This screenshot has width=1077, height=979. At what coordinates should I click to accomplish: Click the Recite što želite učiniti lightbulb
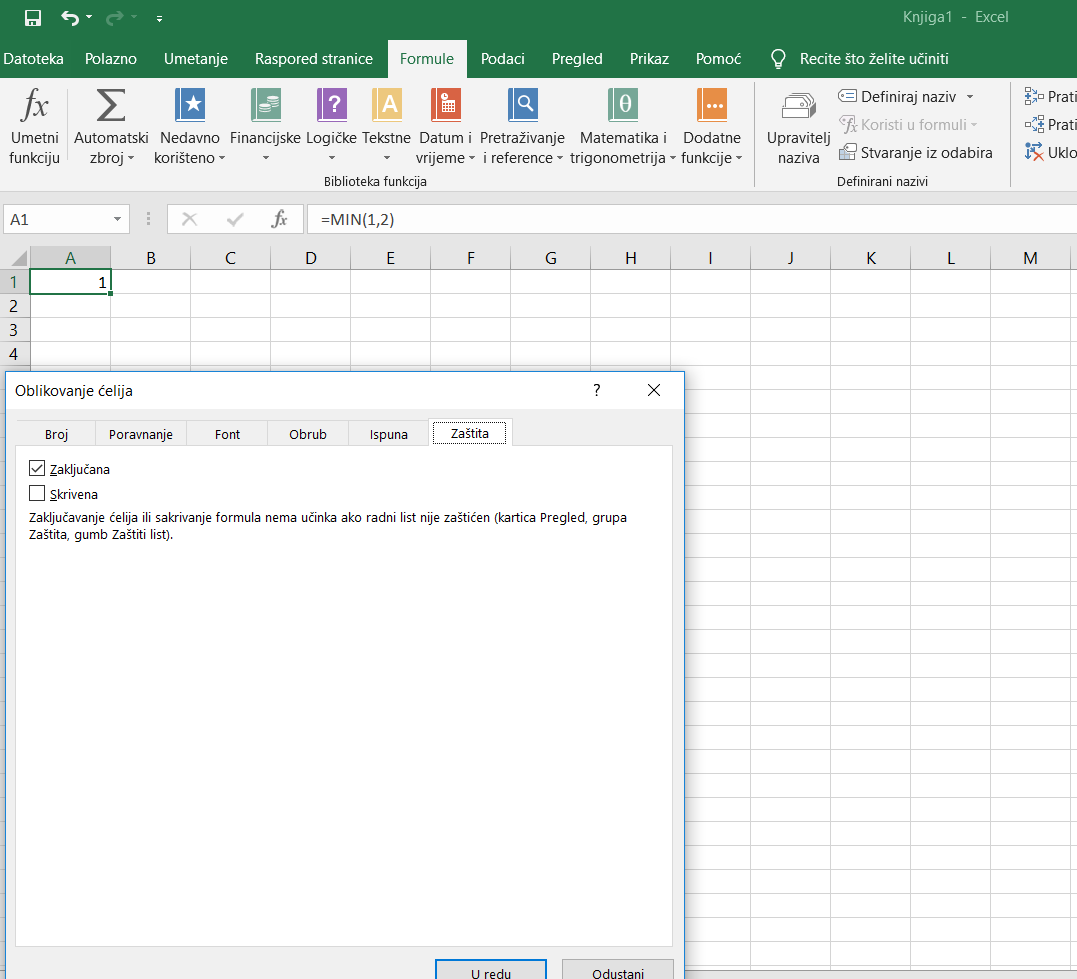click(778, 59)
